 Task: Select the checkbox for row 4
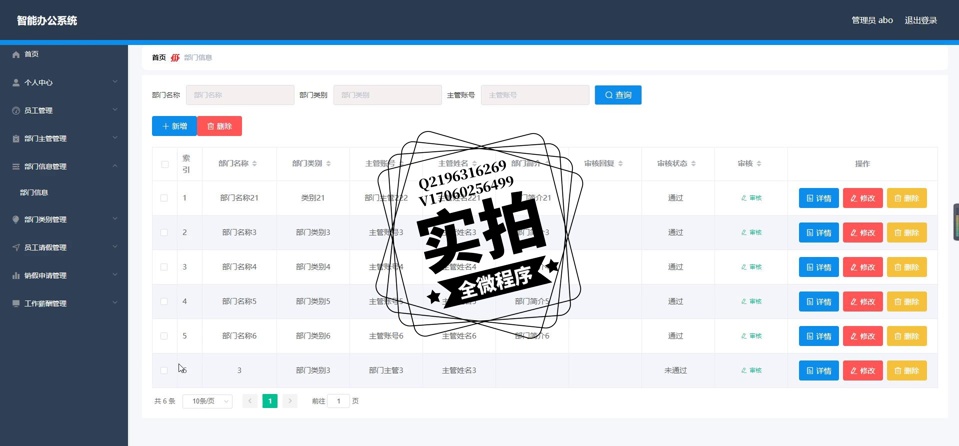[x=165, y=302]
